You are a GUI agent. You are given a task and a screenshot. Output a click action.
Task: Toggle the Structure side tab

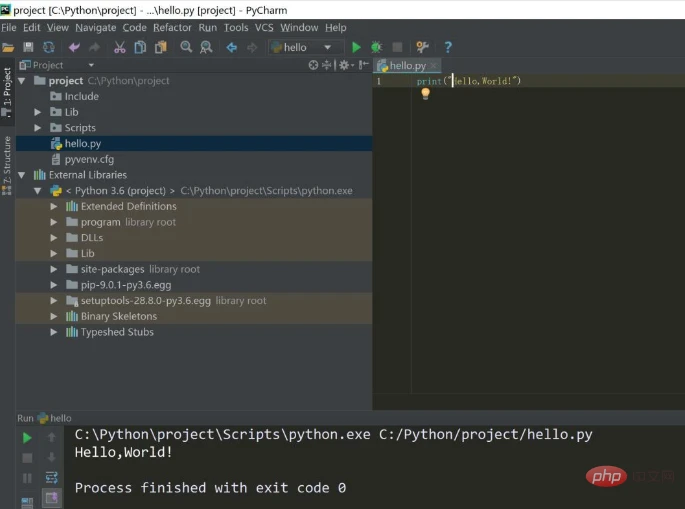pos(7,165)
